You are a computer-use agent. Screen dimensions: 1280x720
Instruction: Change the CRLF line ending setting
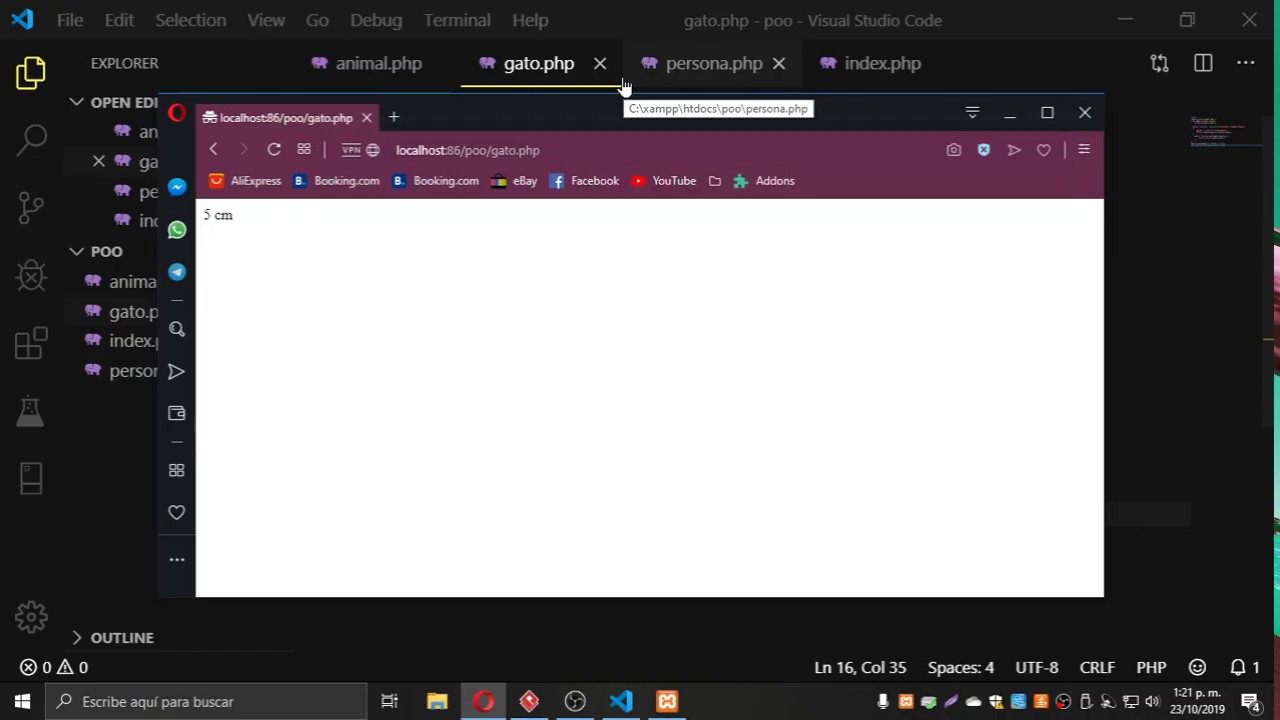point(1097,667)
